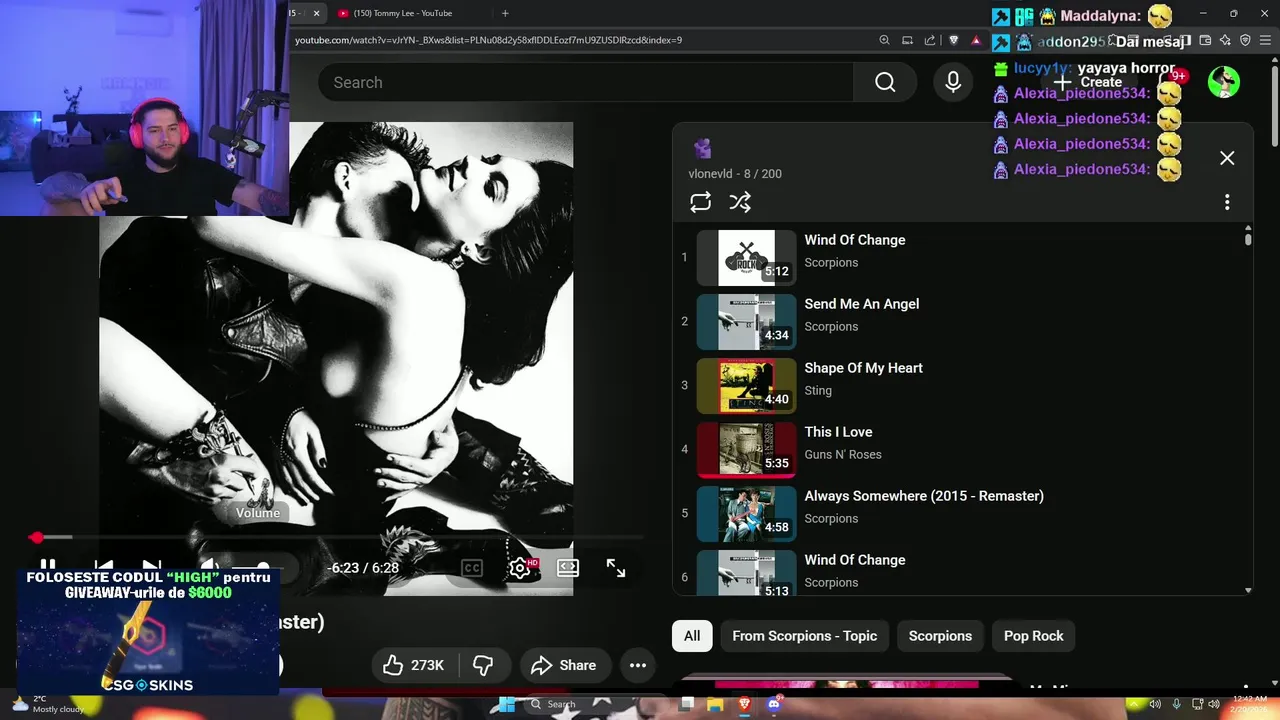Image resolution: width=1280 pixels, height=720 pixels.
Task: Share the current video
Action: tap(564, 665)
